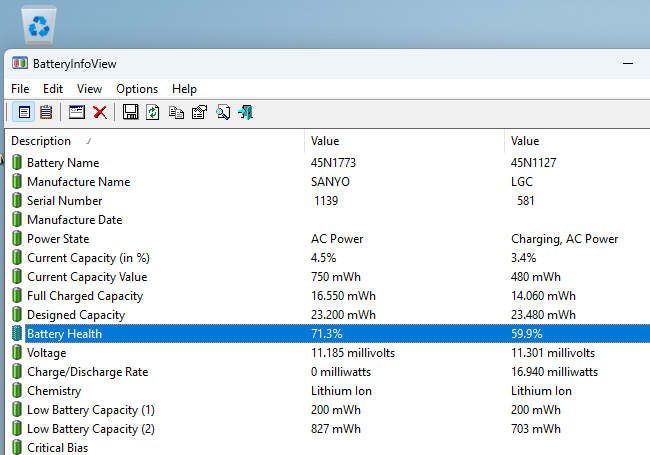
Task: Select the Low Battery Capacity (2) row
Action: click(x=327, y=429)
